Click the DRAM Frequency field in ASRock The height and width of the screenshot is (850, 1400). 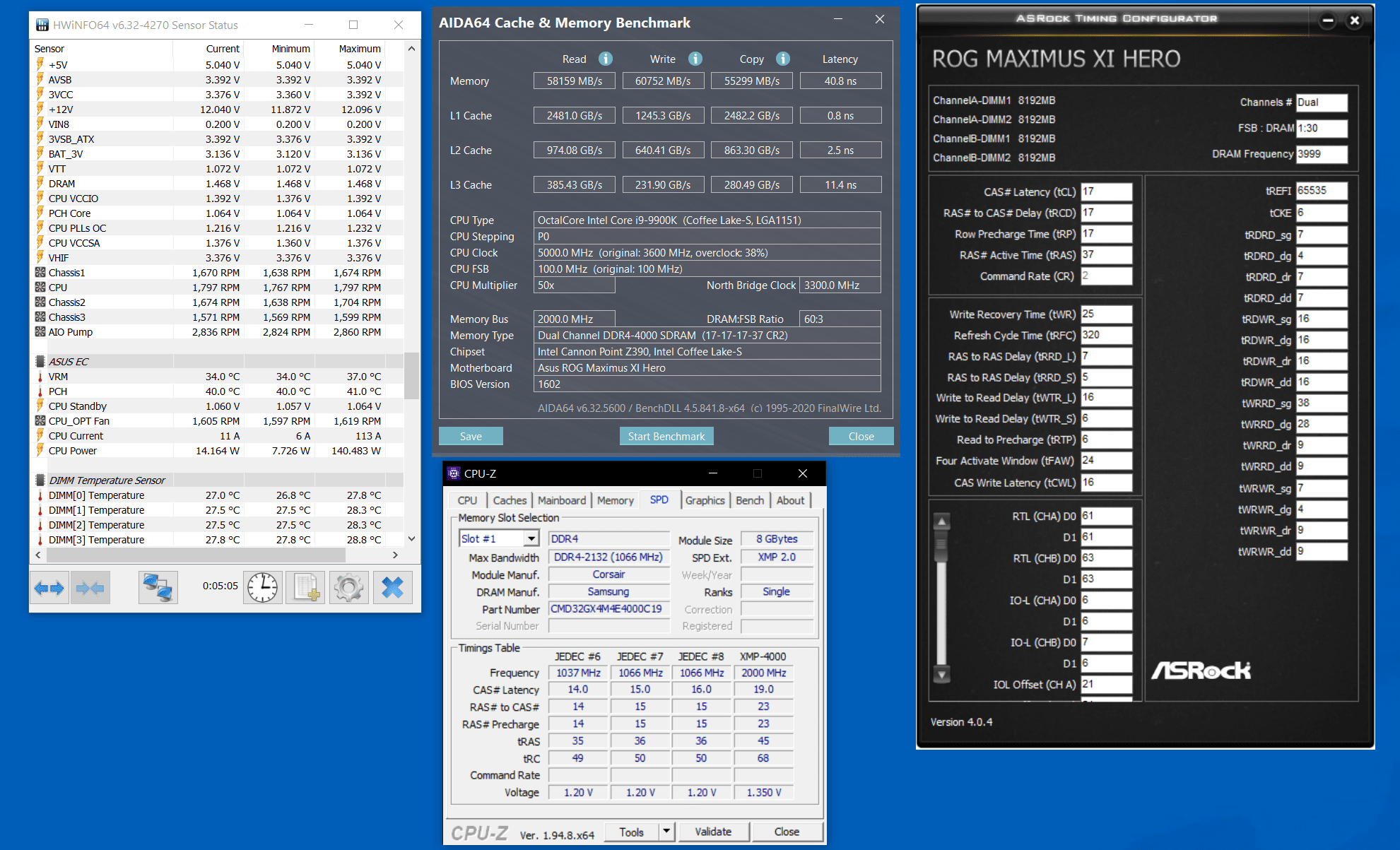point(1322,154)
